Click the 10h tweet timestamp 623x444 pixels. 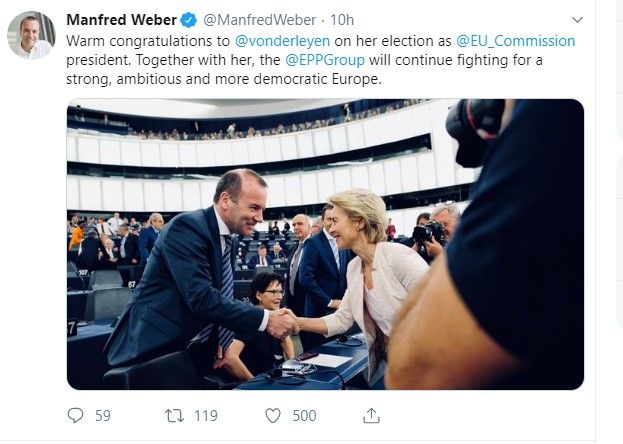[x=342, y=20]
